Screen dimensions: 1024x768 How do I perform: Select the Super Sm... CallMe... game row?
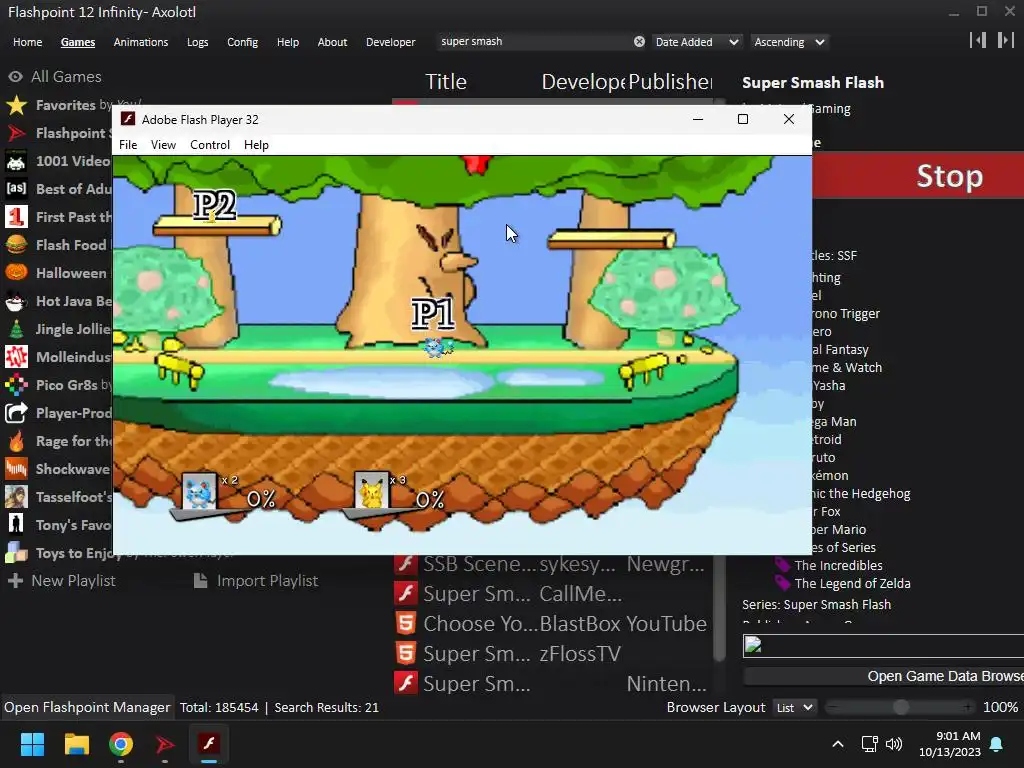pyautogui.click(x=552, y=594)
